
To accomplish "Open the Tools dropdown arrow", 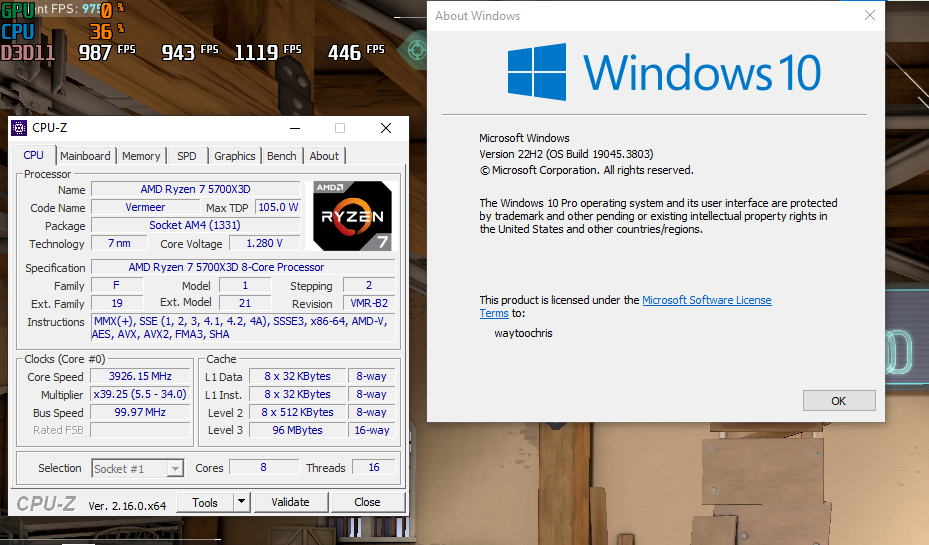I will point(241,502).
